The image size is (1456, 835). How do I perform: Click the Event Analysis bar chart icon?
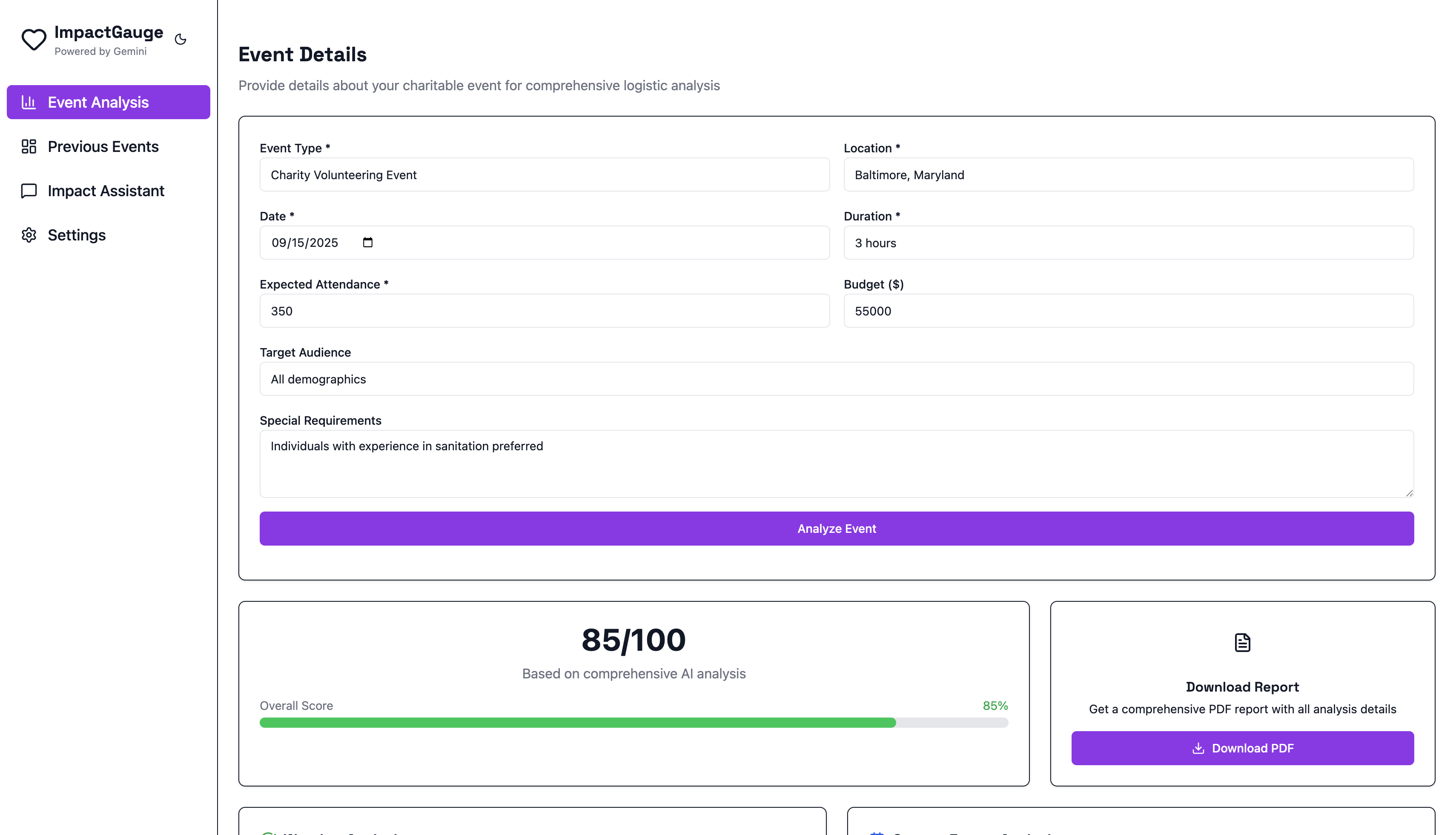29,102
